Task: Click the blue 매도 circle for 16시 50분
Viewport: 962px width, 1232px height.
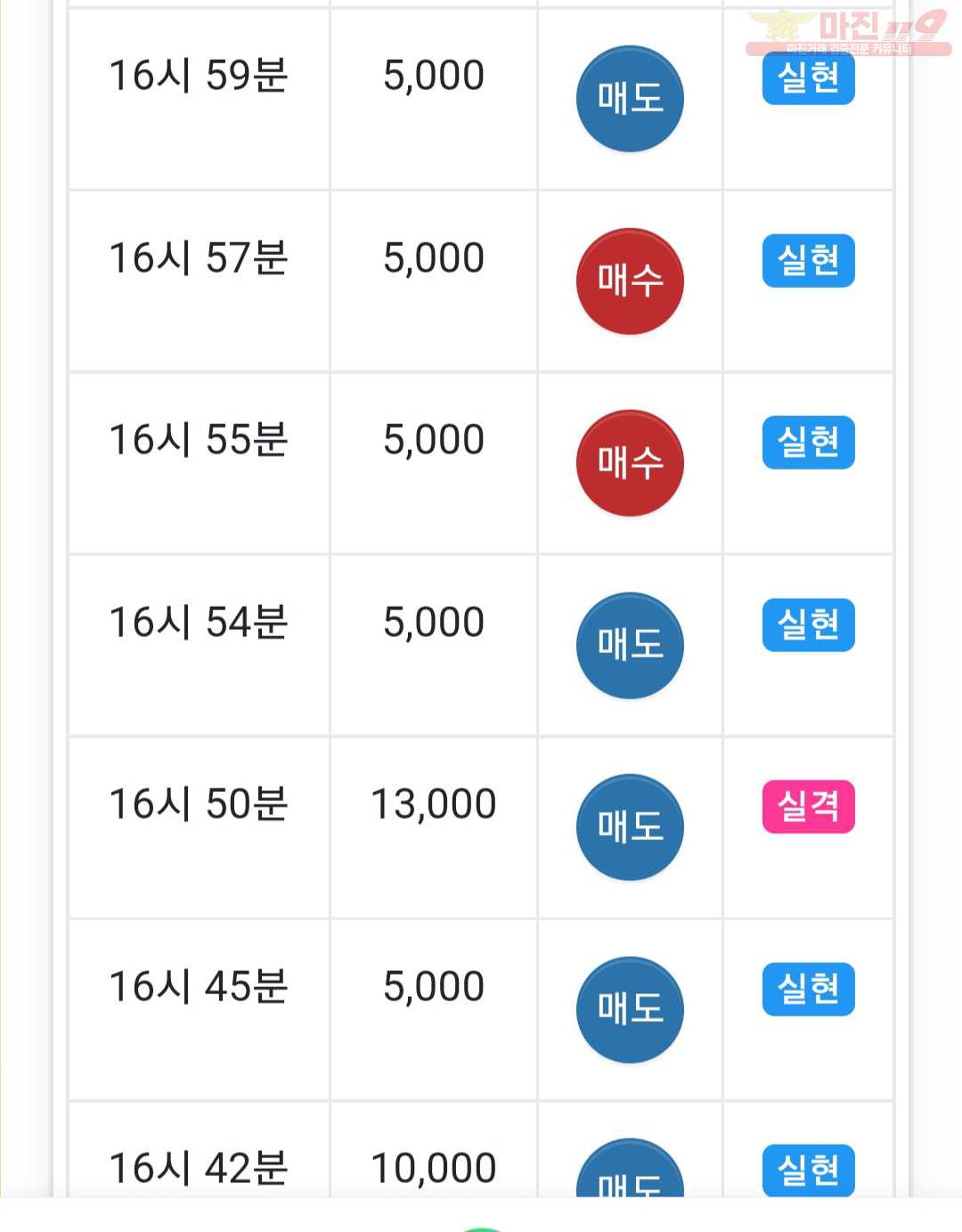Action: click(x=630, y=828)
